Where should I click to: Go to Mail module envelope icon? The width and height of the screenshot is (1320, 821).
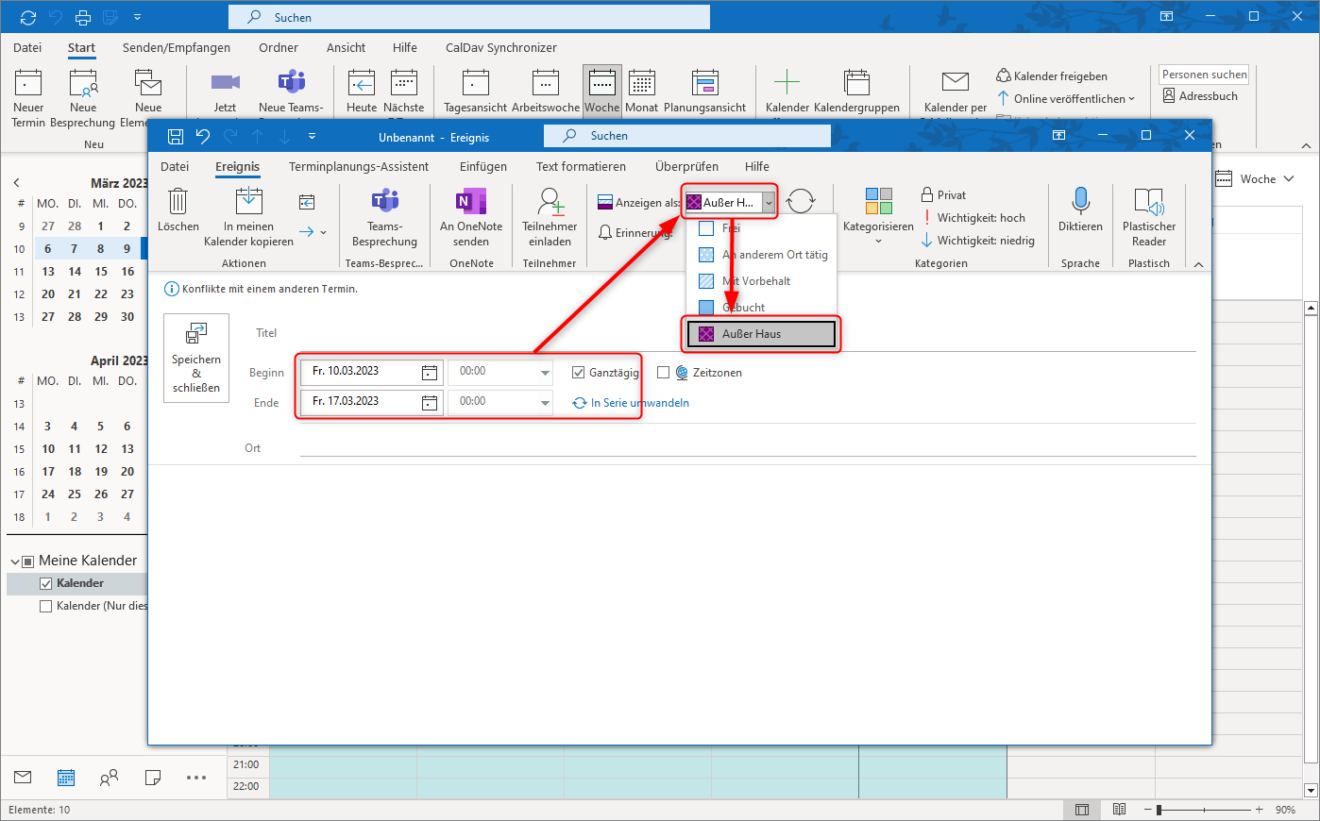point(22,777)
